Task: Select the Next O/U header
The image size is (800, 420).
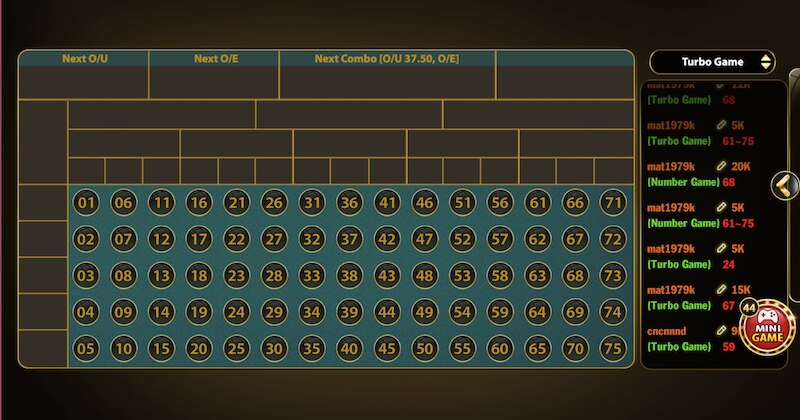Action: pyautogui.click(x=84, y=58)
